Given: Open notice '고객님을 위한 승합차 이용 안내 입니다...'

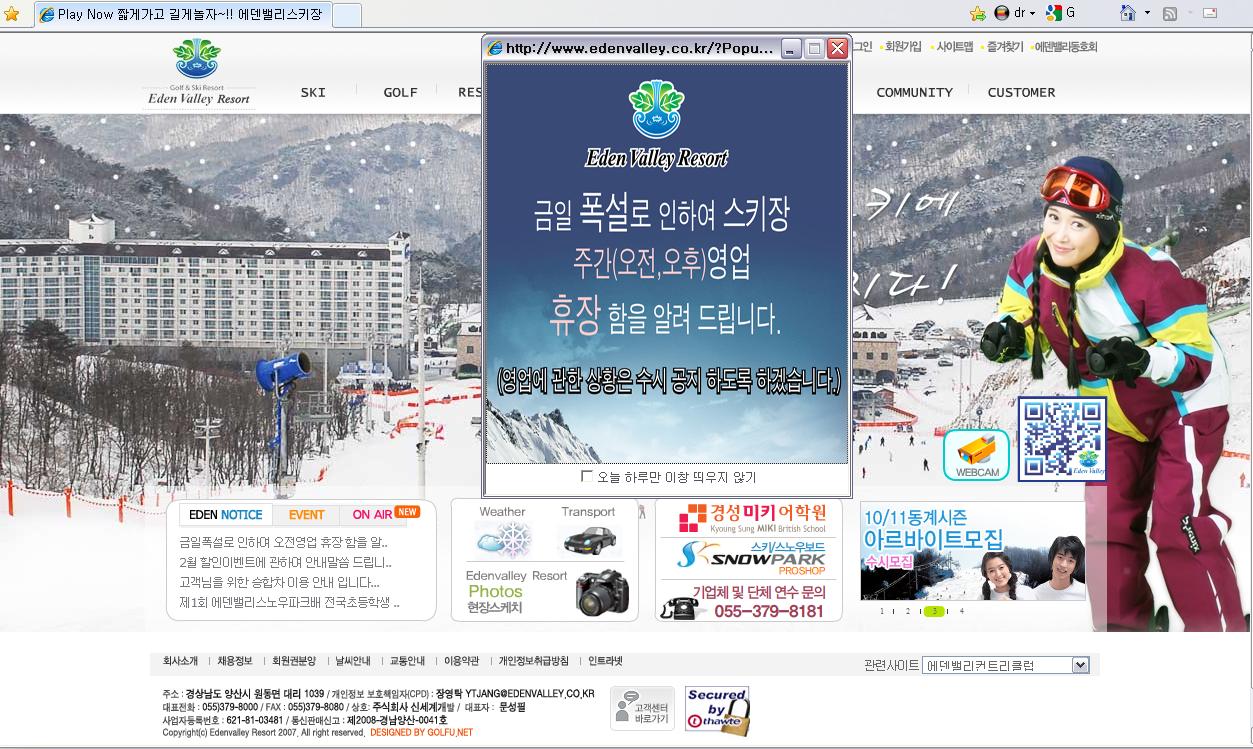Looking at the screenshot, I should [279, 582].
